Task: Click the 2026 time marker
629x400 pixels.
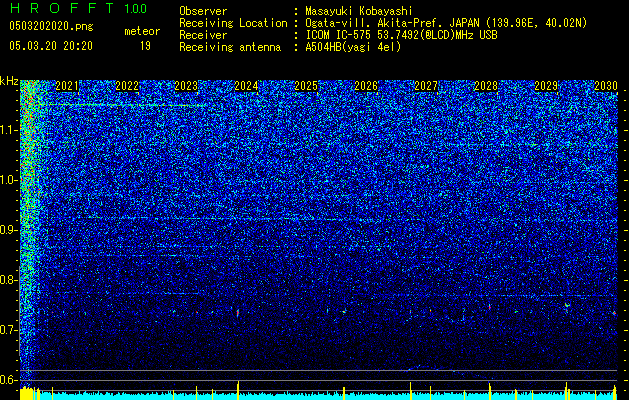Action: tap(366, 86)
